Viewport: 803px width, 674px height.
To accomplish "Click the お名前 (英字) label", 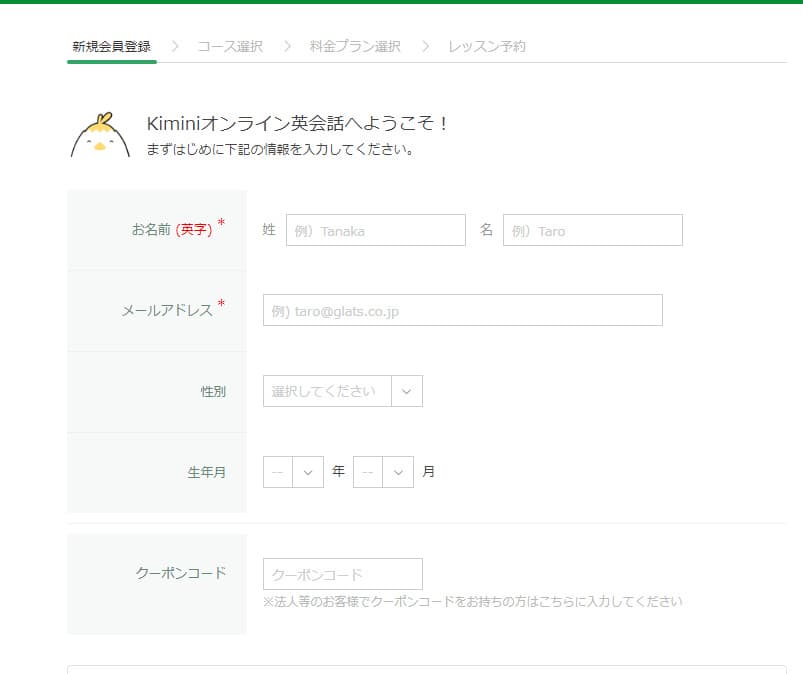I will 172,229.
